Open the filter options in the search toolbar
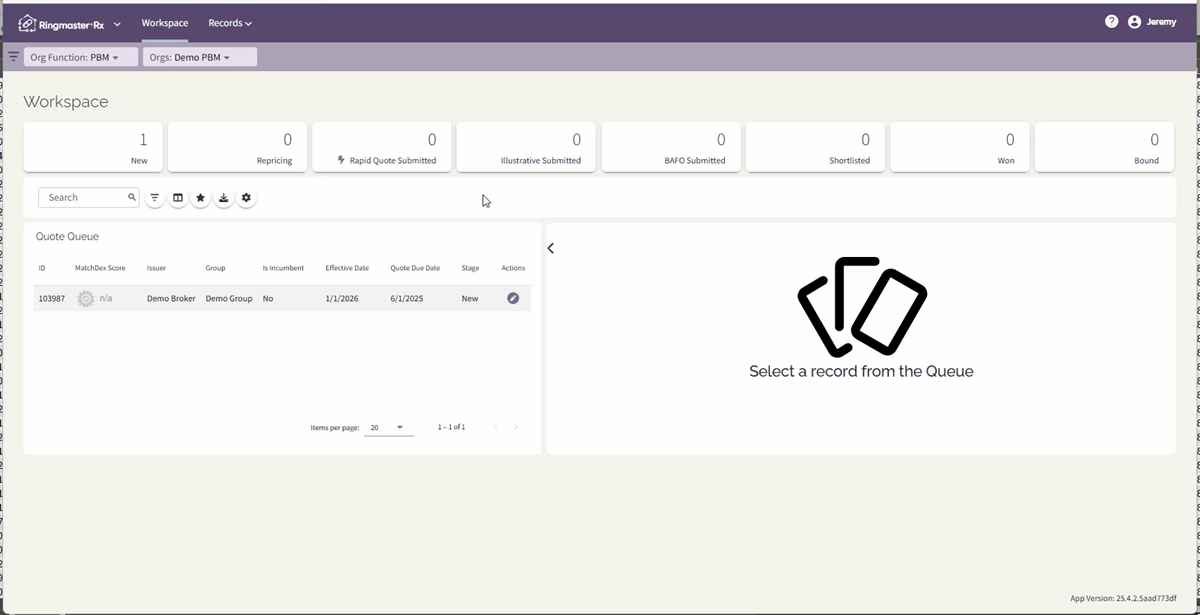Screen dimensions: 1200x615 [x=155, y=197]
